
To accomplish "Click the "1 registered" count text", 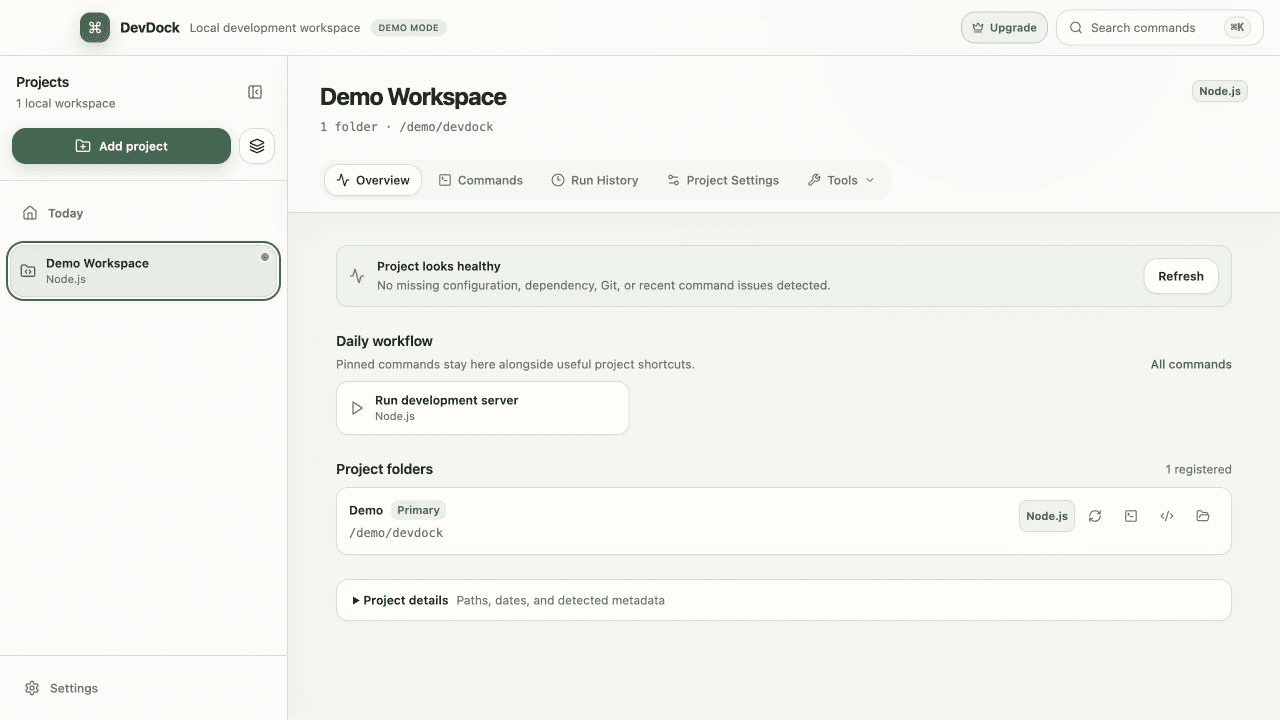I will 1198,469.
